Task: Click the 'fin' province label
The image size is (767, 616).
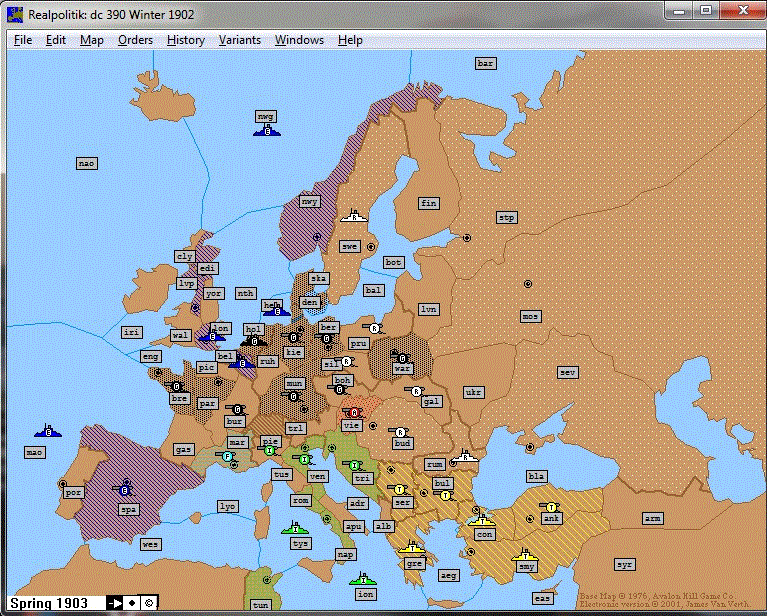Action: 429,203
